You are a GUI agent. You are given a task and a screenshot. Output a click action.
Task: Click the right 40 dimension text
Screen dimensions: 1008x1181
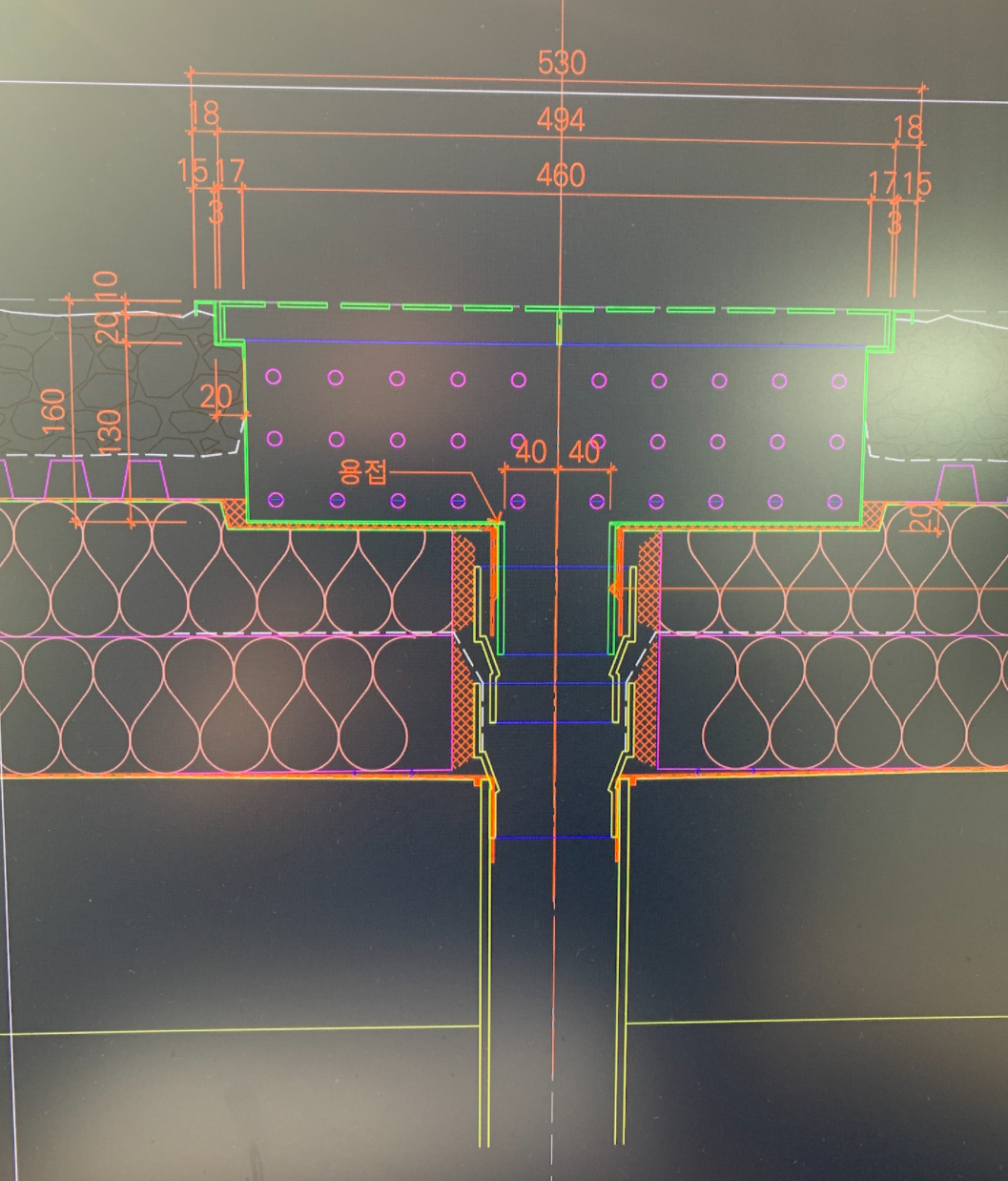583,451
